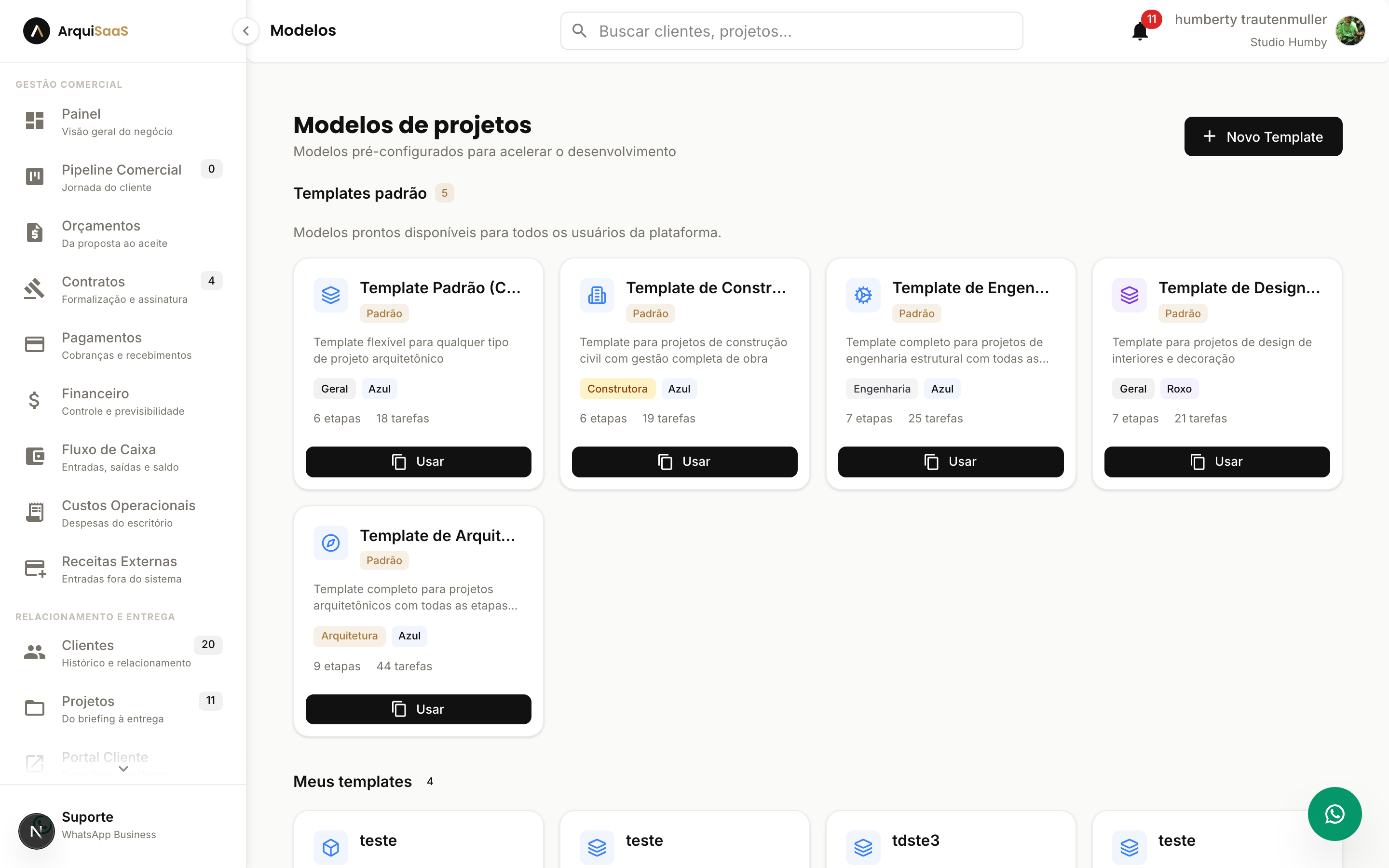Click the Roxo color tag
1389x868 pixels.
pos(1179,389)
